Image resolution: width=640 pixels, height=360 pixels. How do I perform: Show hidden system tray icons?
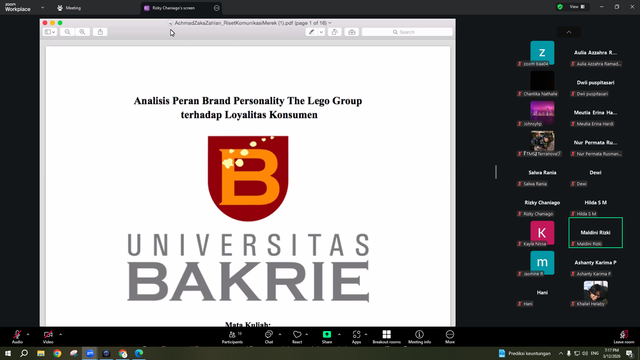coord(561,353)
